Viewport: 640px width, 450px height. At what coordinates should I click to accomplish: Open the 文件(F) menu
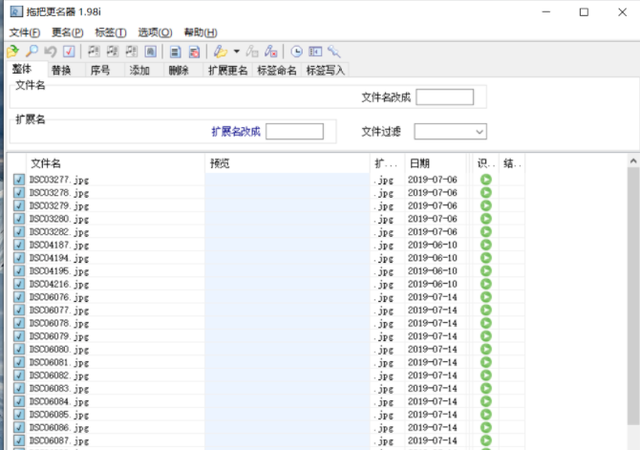24,33
